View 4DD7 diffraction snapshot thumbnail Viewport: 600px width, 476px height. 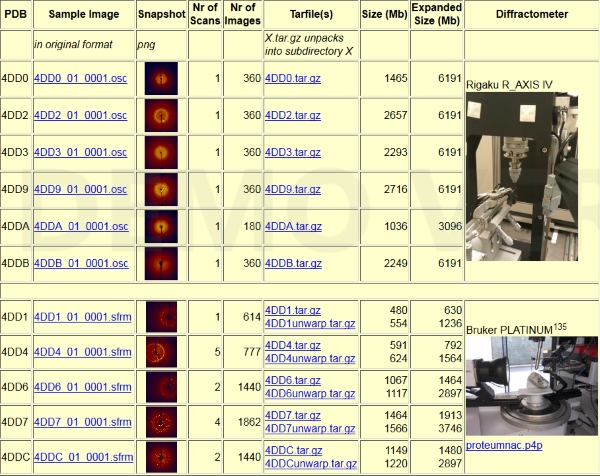(161, 422)
